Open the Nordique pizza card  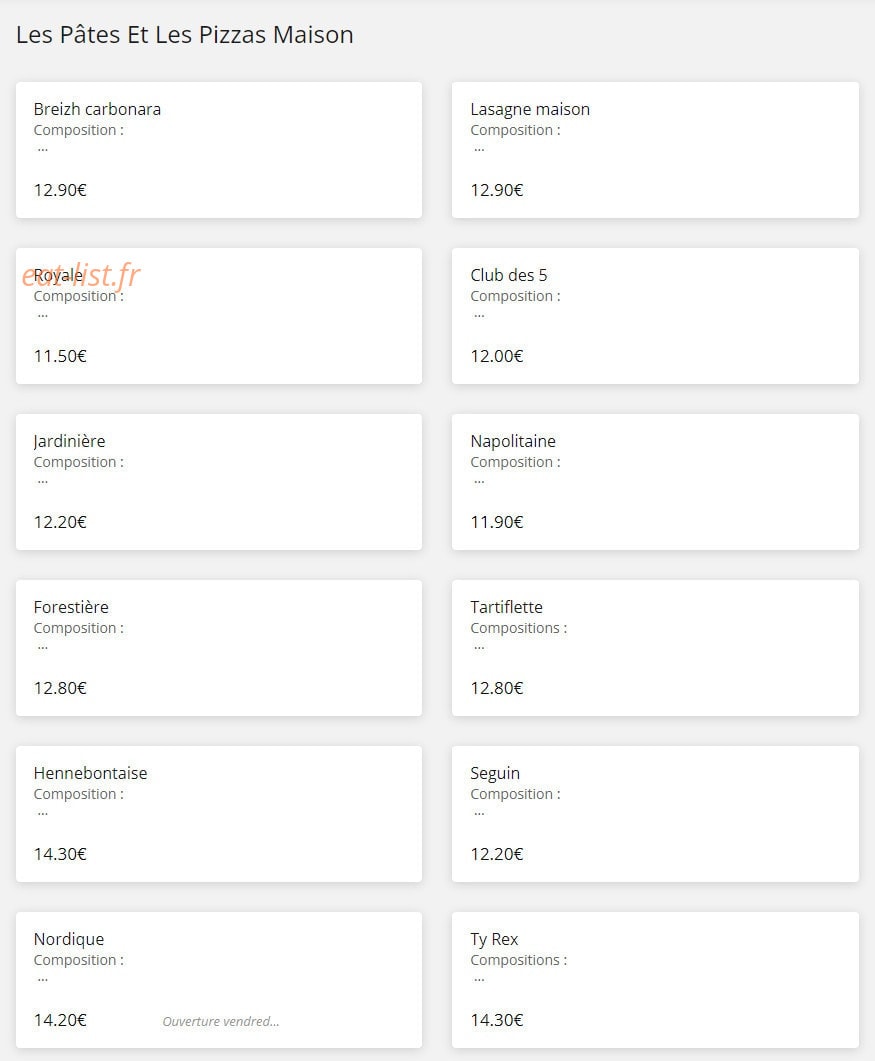coord(219,980)
